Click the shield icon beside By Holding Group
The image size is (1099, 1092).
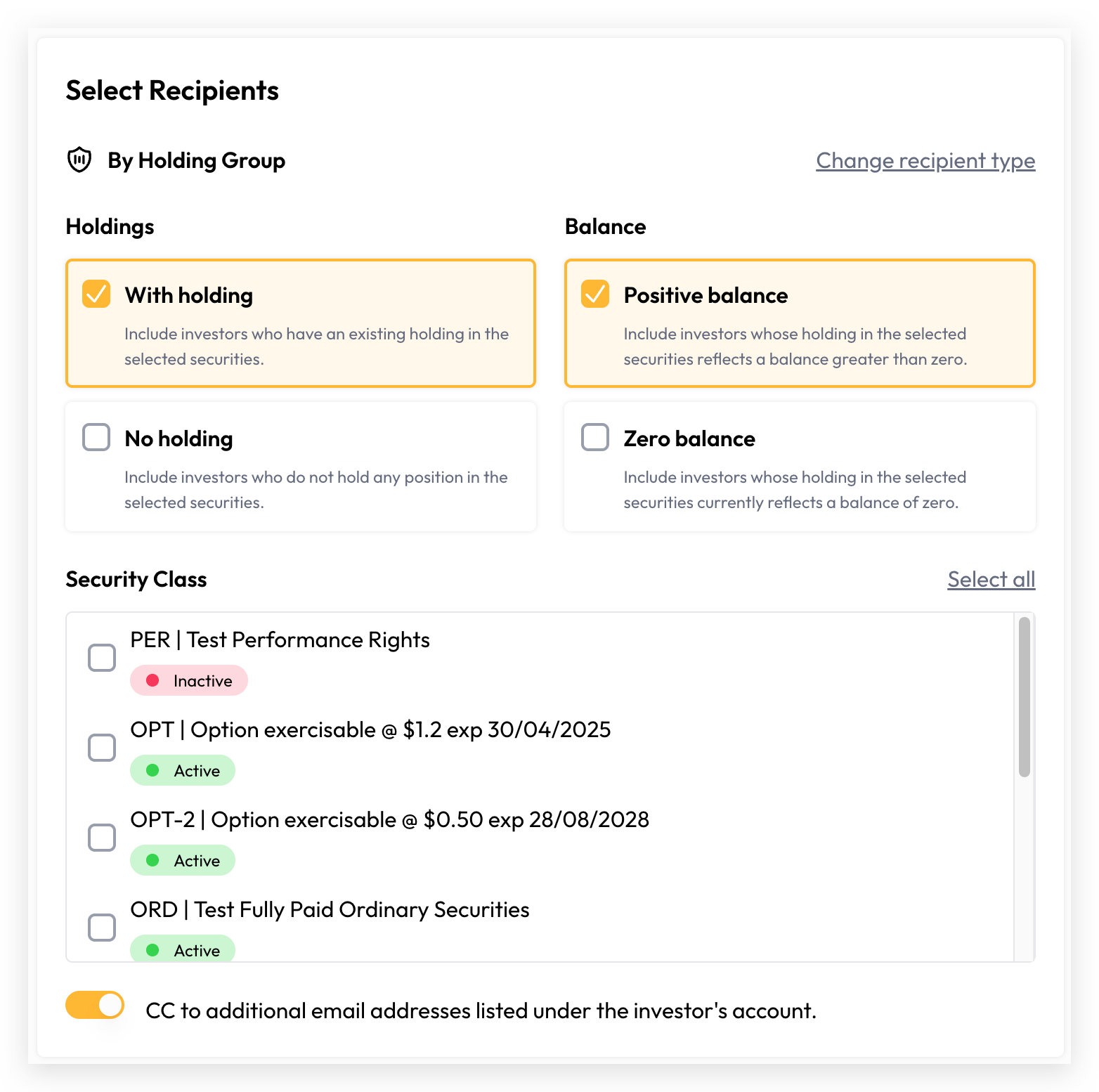79,160
